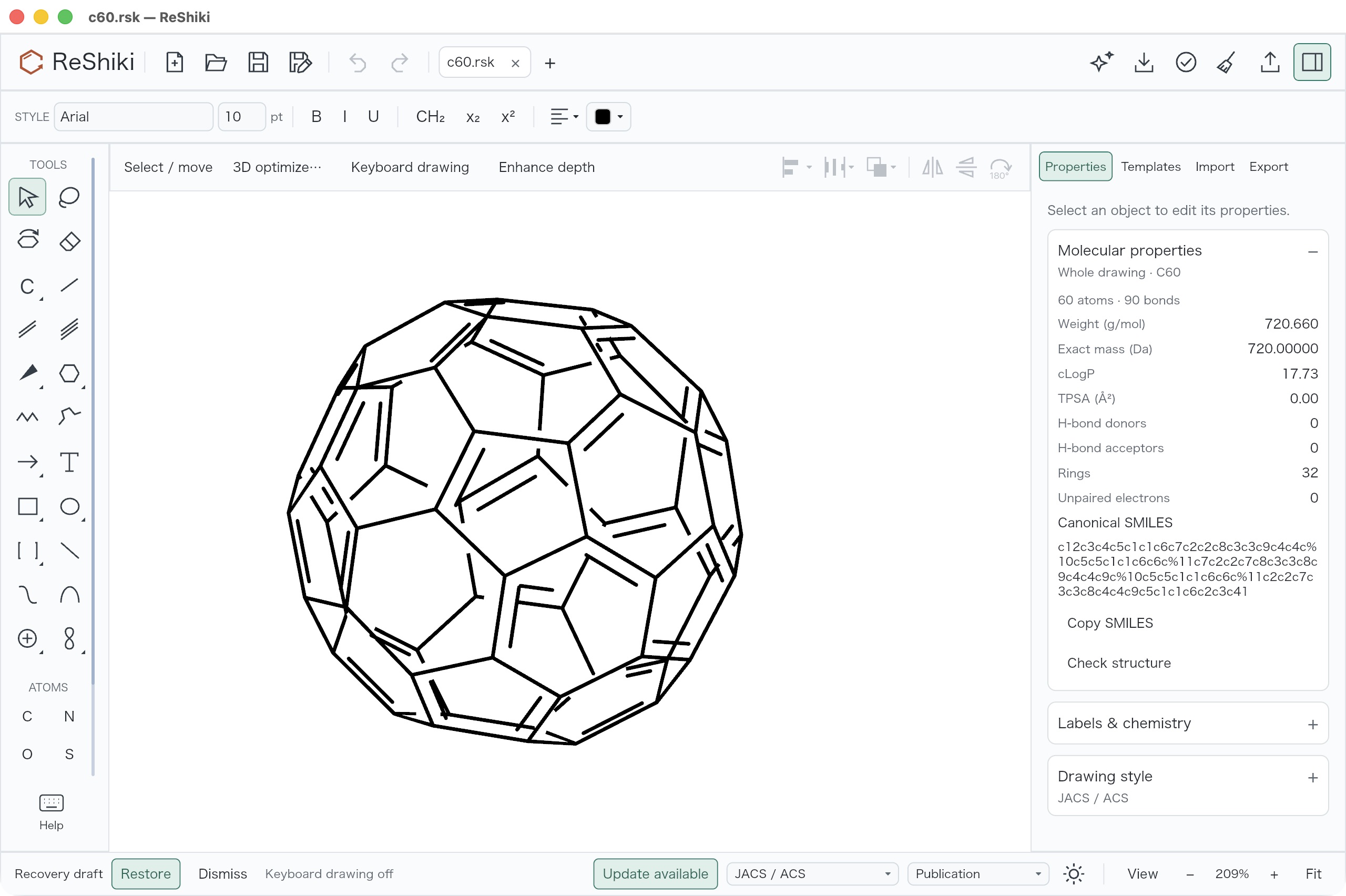The image size is (1346, 896).
Task: Toggle underline formatting
Action: tap(373, 117)
